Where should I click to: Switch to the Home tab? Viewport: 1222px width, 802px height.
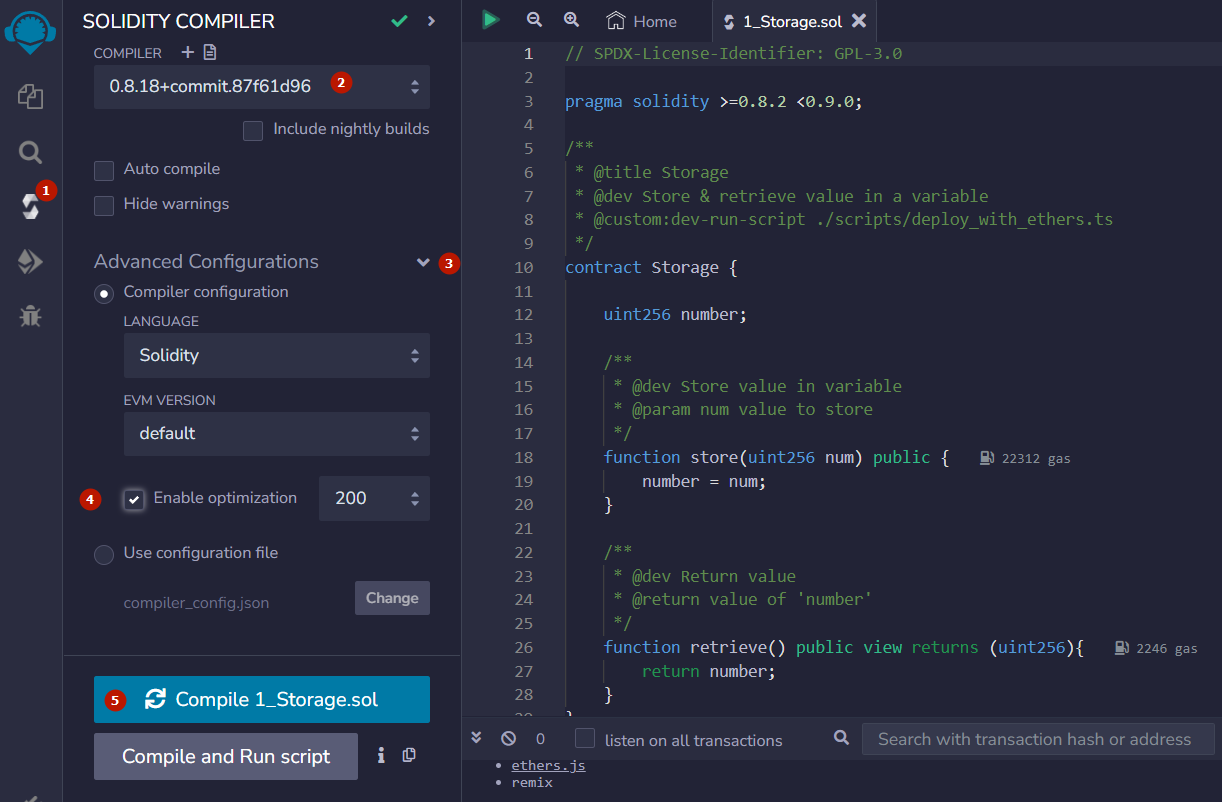(643, 21)
